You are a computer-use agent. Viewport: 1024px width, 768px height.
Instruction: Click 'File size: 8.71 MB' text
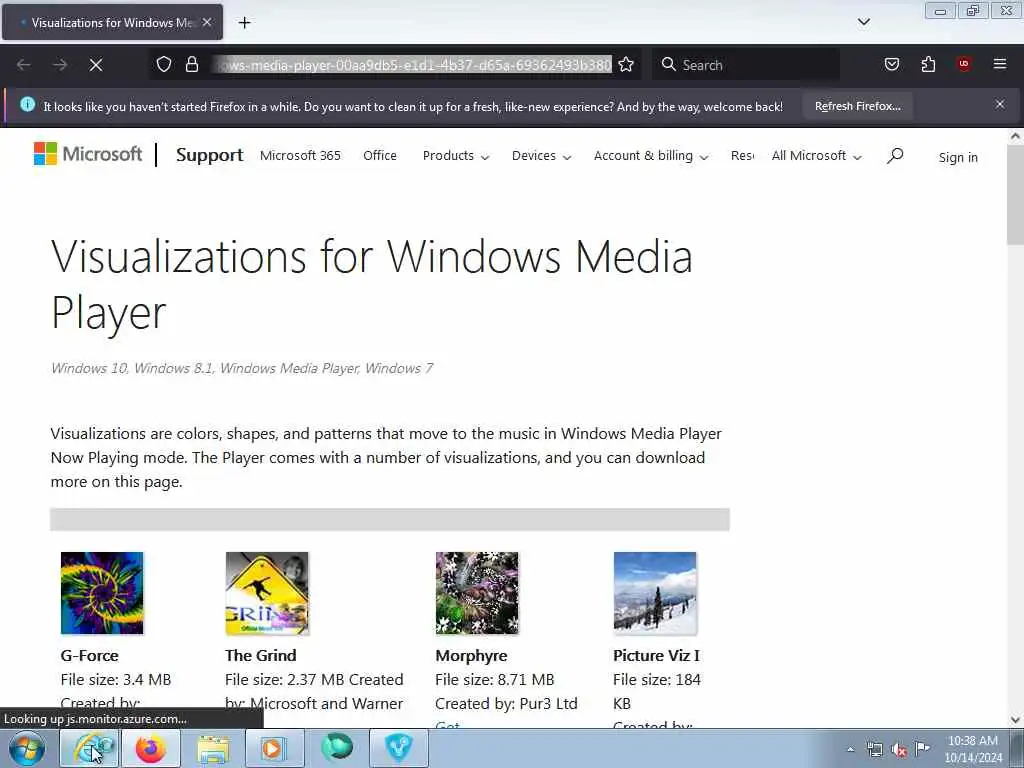tap(494, 679)
